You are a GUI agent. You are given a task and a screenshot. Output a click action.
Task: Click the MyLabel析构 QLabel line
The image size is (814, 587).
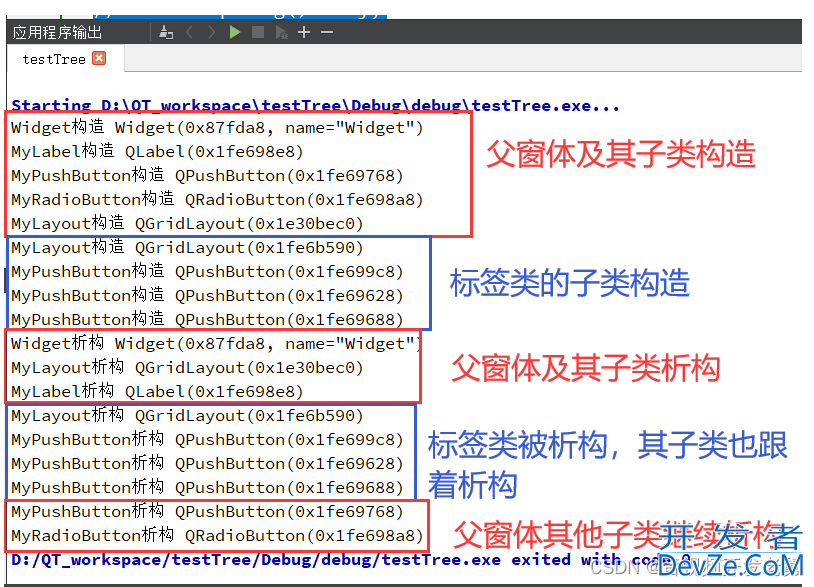click(x=157, y=391)
